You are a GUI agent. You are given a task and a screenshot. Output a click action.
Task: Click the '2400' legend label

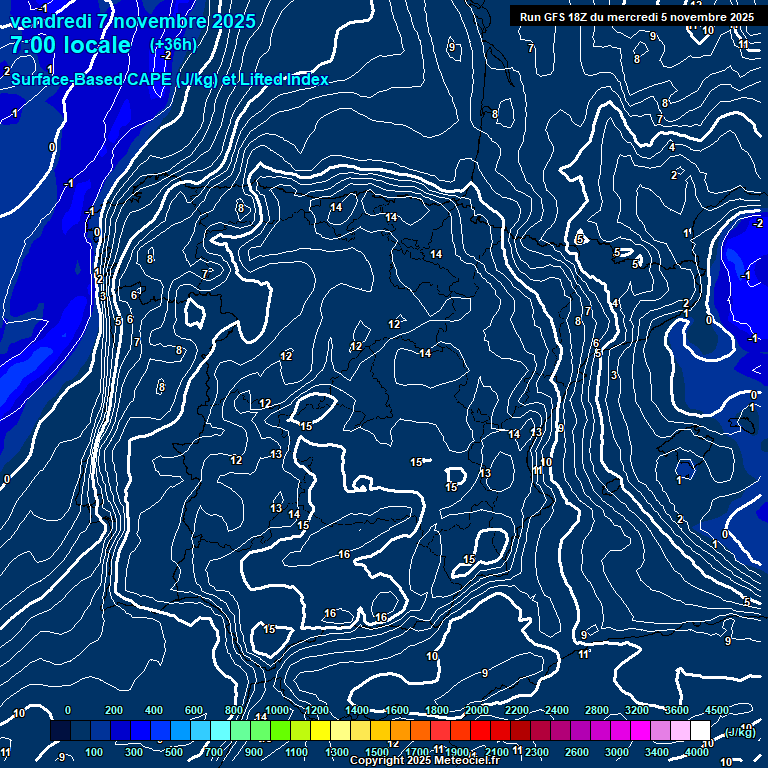click(x=557, y=710)
